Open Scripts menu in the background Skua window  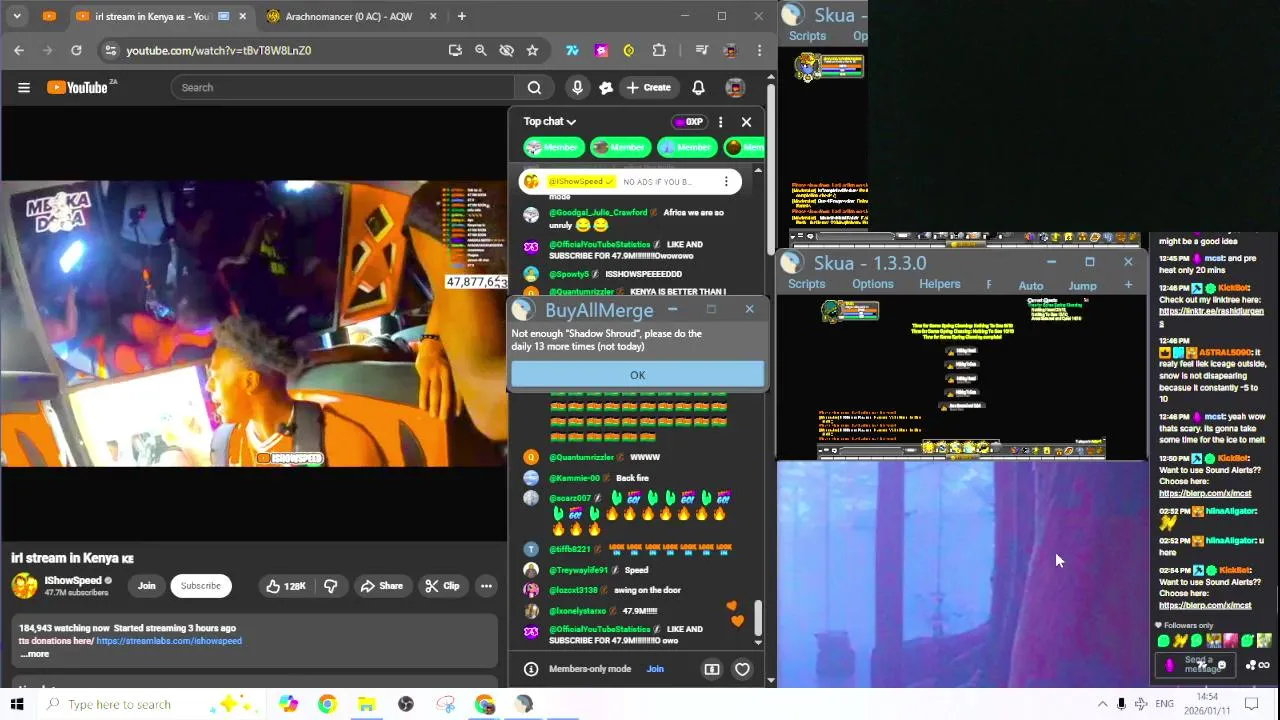[x=807, y=36]
